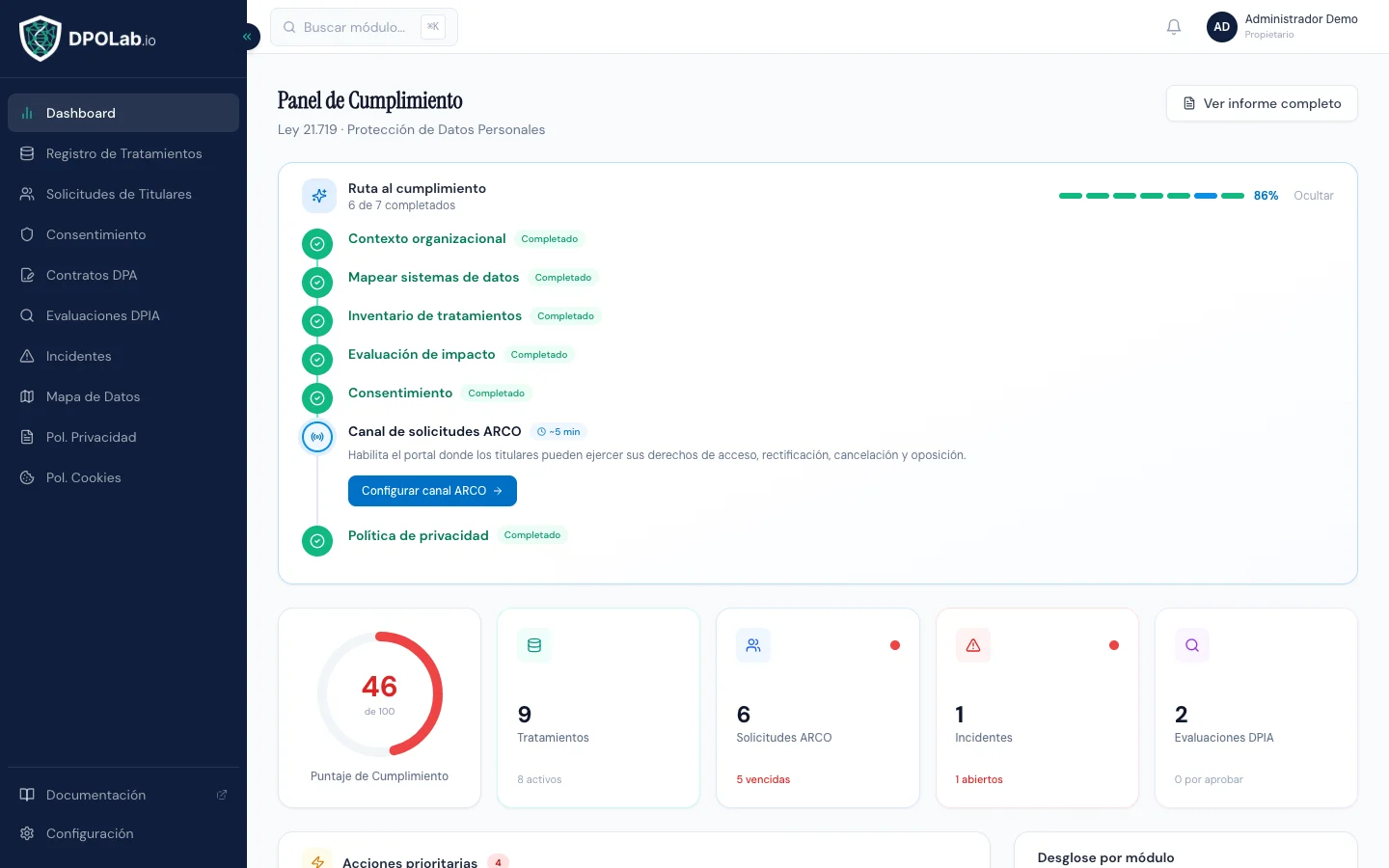Screen dimensions: 1389x868
Task: Open the Dashboard menu item
Action: [x=123, y=113]
